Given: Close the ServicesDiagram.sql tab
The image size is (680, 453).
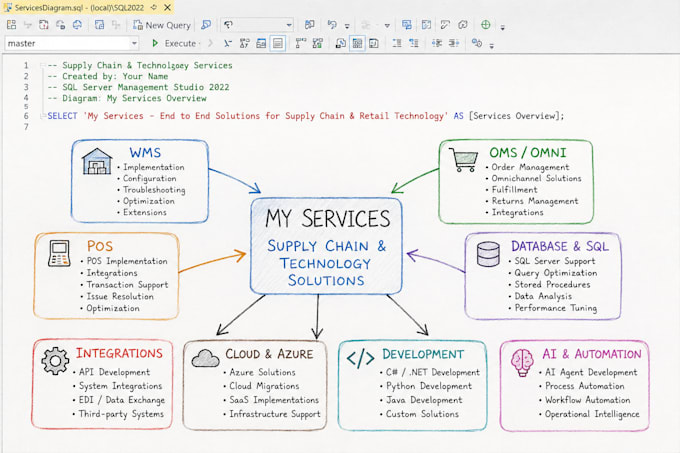Looking at the screenshot, I should point(167,7).
